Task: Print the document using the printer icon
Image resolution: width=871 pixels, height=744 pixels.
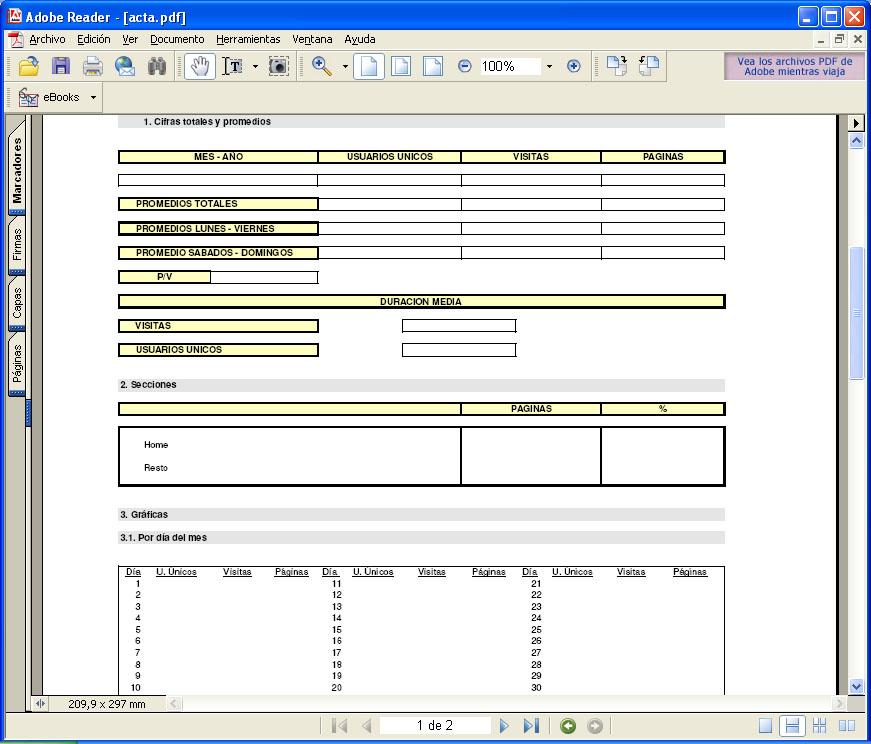Action: [x=93, y=67]
